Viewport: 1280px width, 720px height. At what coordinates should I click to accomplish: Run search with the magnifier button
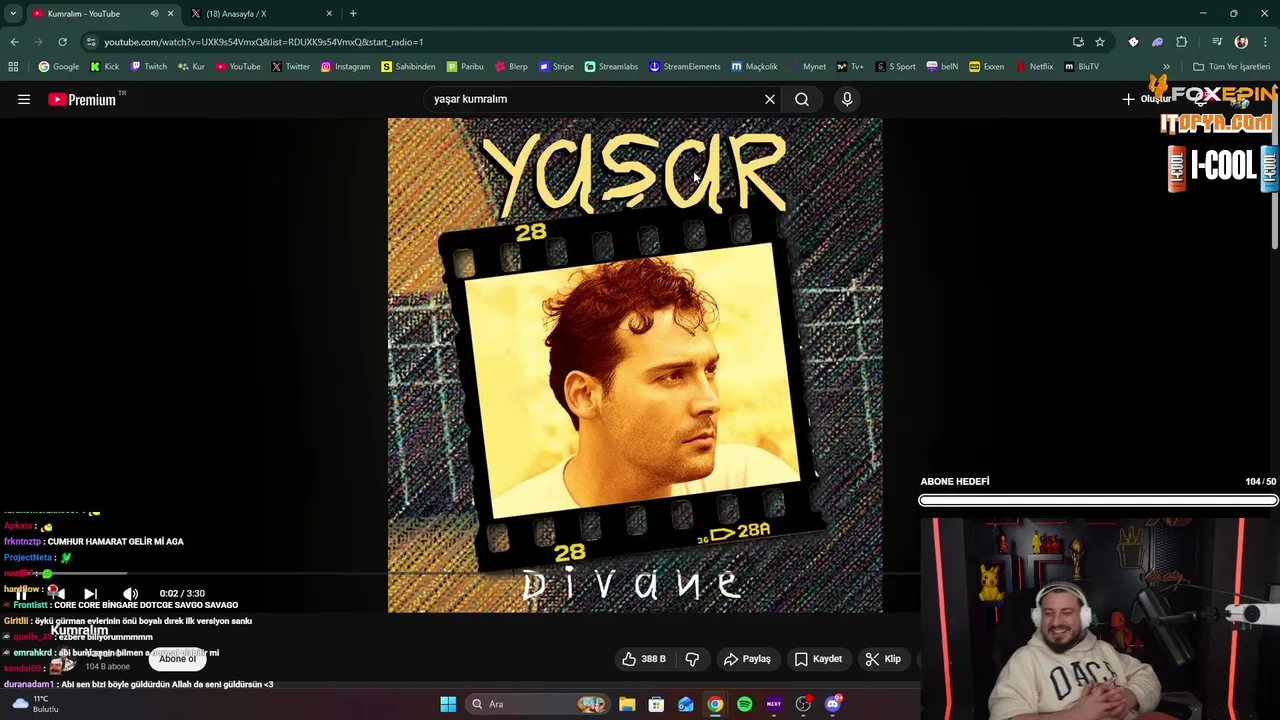click(x=802, y=99)
